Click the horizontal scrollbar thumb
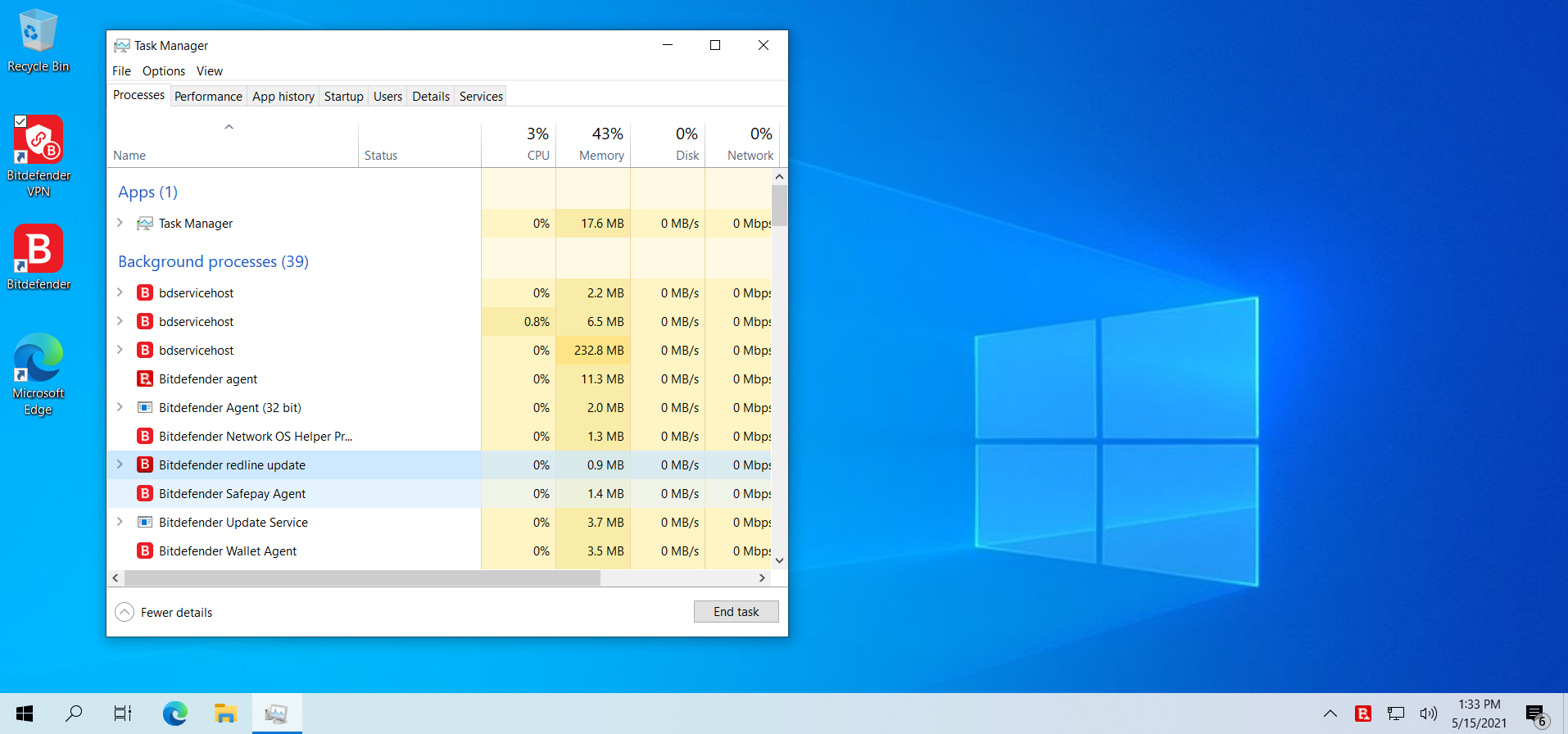The width and height of the screenshot is (1568, 734). click(362, 578)
